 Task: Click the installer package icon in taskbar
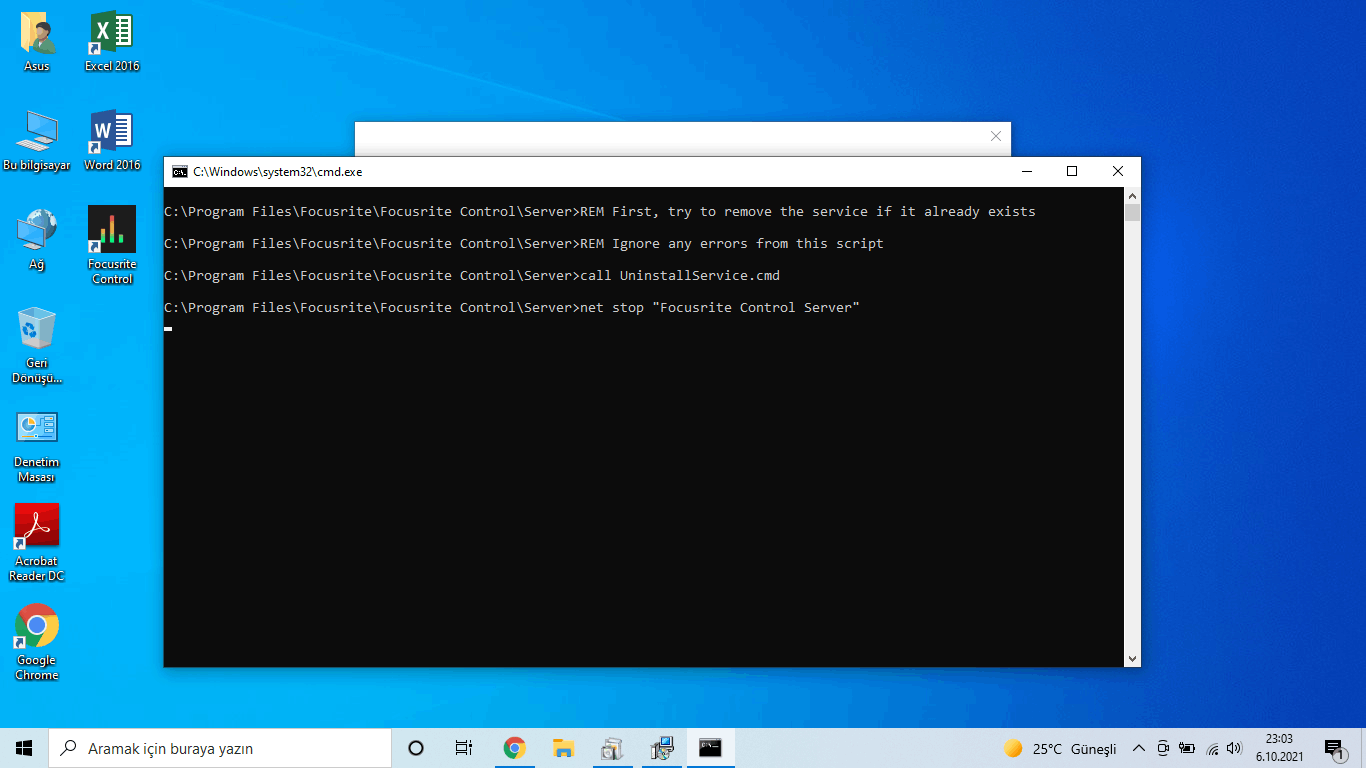point(612,748)
